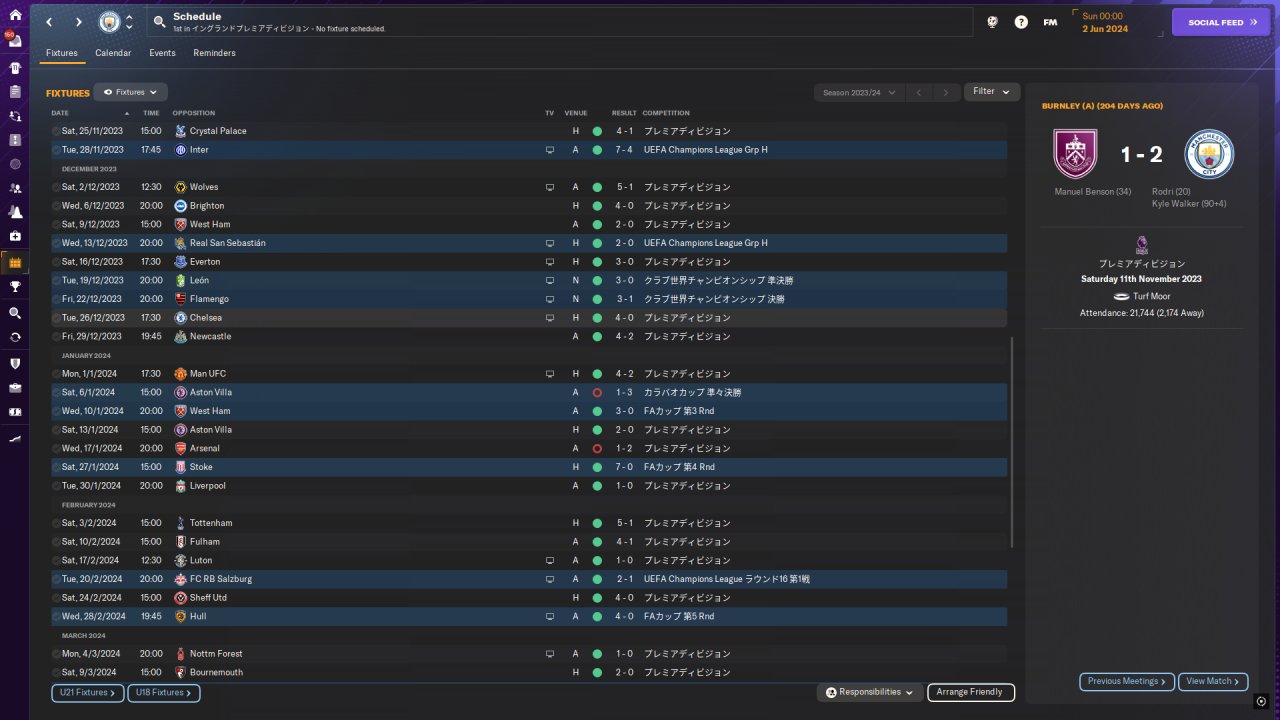This screenshot has width=1280, height=720.
Task: Click the View Match button
Action: pyautogui.click(x=1213, y=681)
